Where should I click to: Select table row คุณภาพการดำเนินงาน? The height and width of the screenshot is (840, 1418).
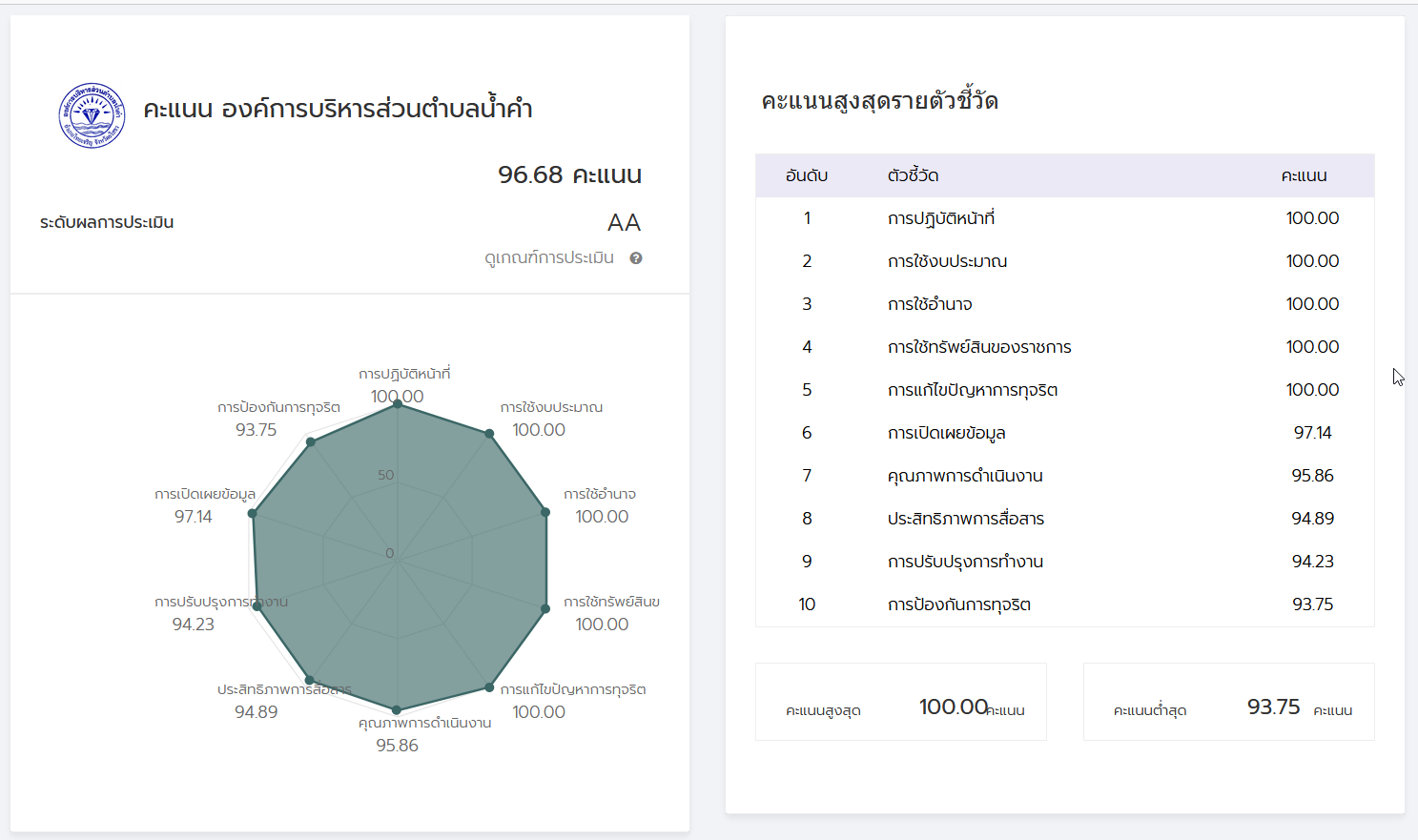[1065, 476]
